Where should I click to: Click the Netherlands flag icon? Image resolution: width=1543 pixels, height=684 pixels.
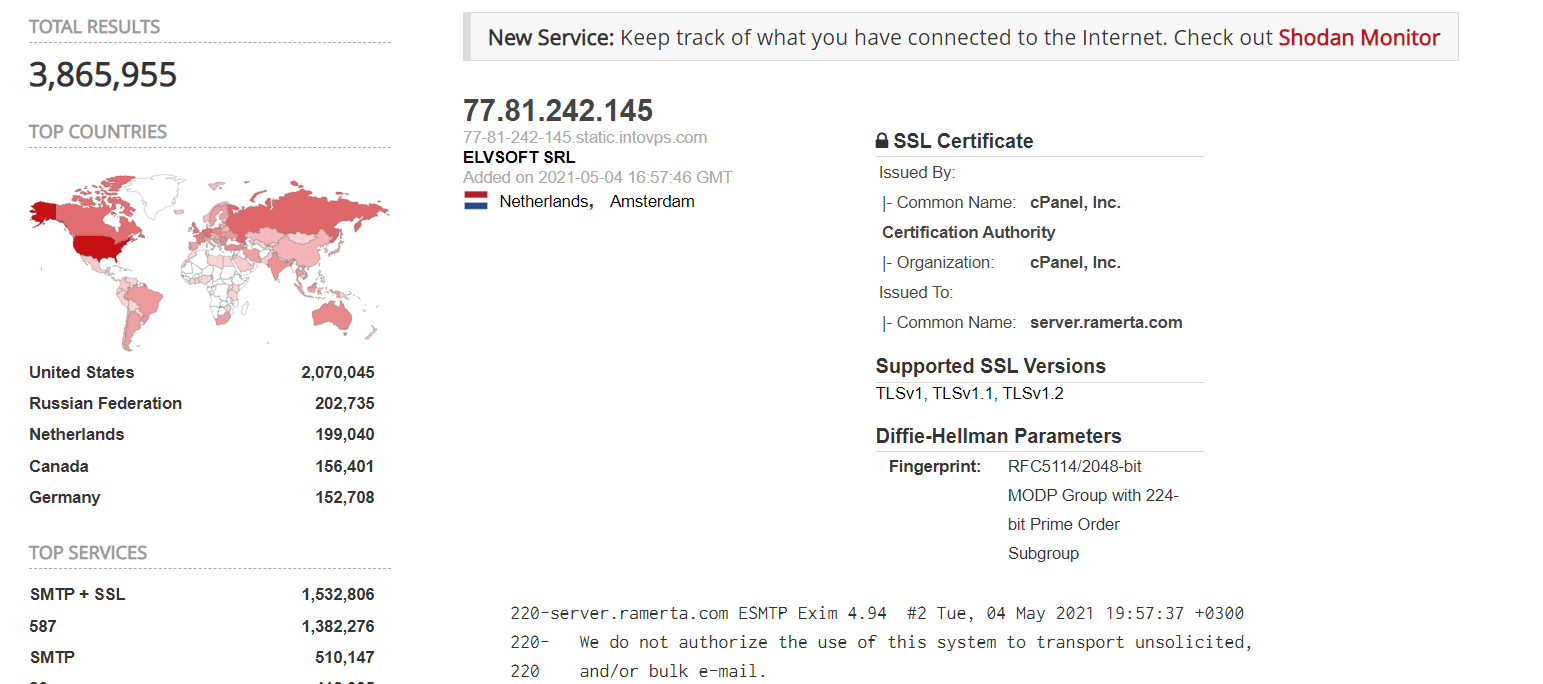click(475, 201)
